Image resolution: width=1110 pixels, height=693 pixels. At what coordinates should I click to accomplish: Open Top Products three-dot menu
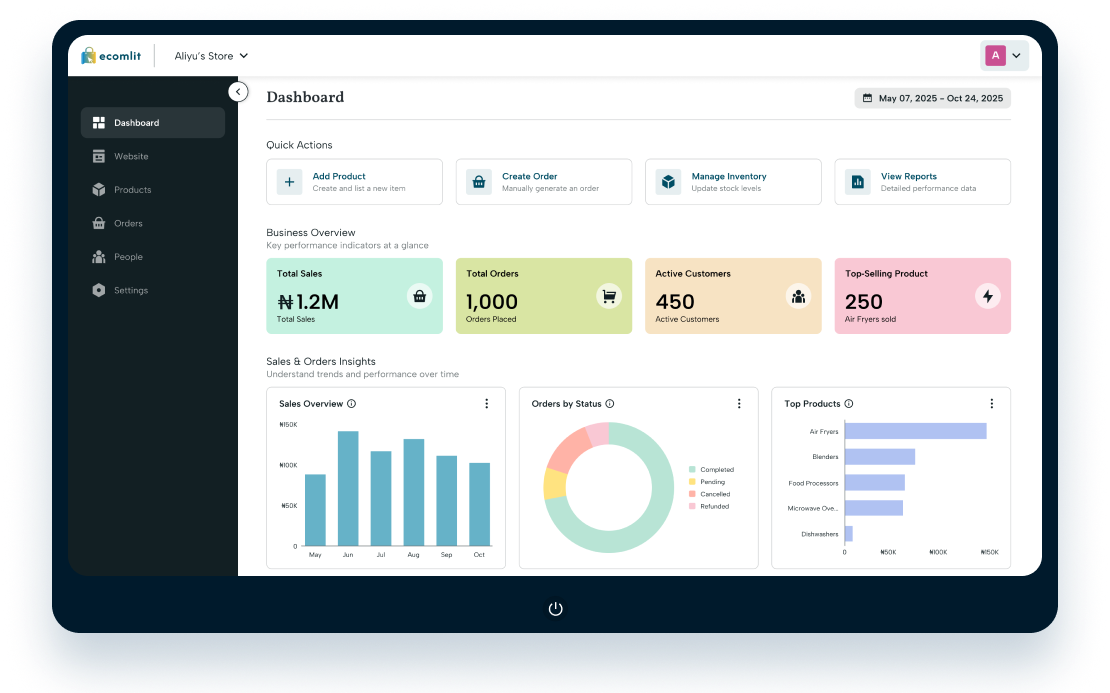point(992,403)
